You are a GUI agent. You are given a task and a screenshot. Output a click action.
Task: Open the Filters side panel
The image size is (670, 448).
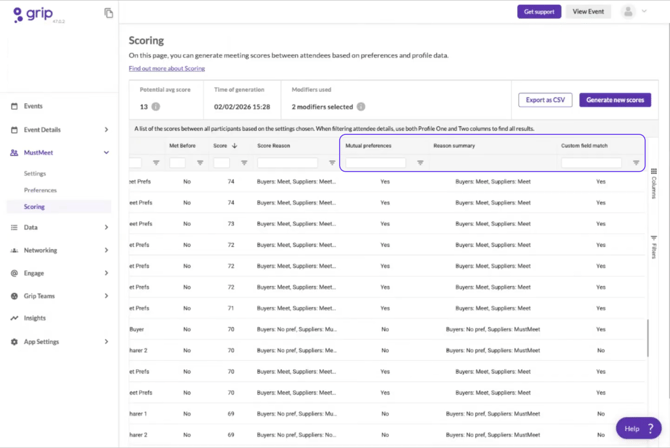point(654,247)
